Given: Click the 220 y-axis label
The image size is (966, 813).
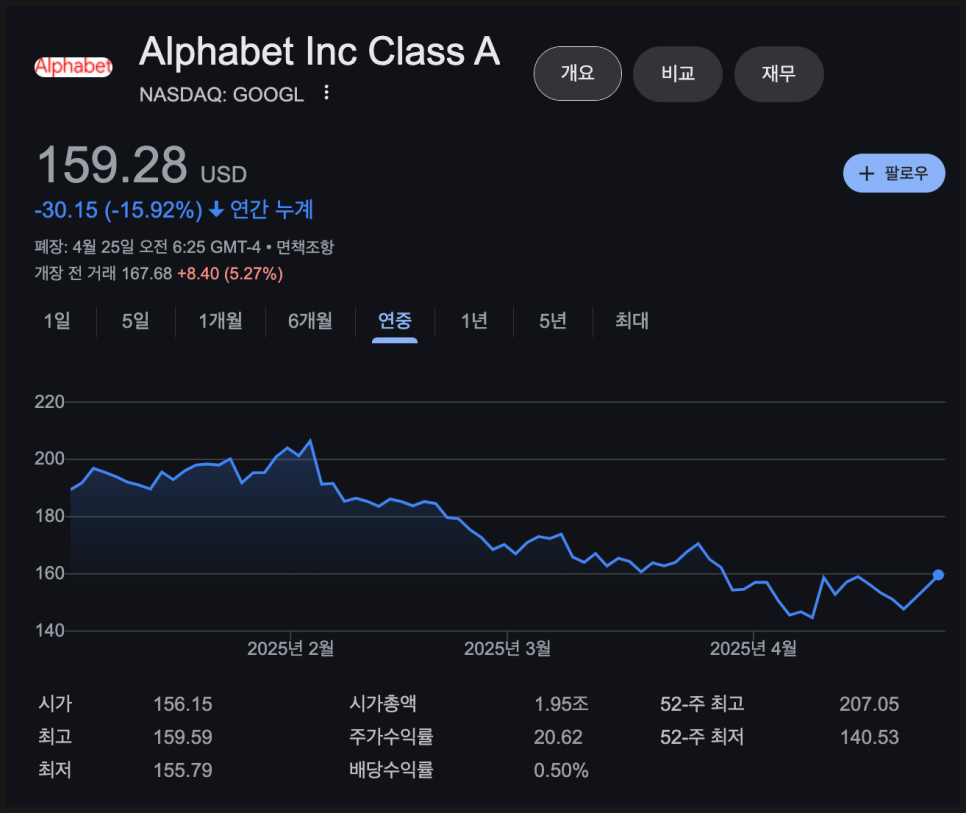Looking at the screenshot, I should [49, 402].
